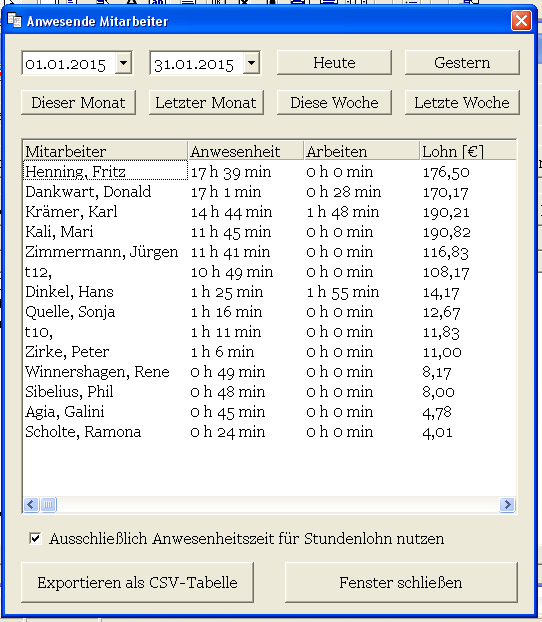Click Exportieren als CSV-Tabelle
This screenshot has height=622, width=542.
click(137, 582)
